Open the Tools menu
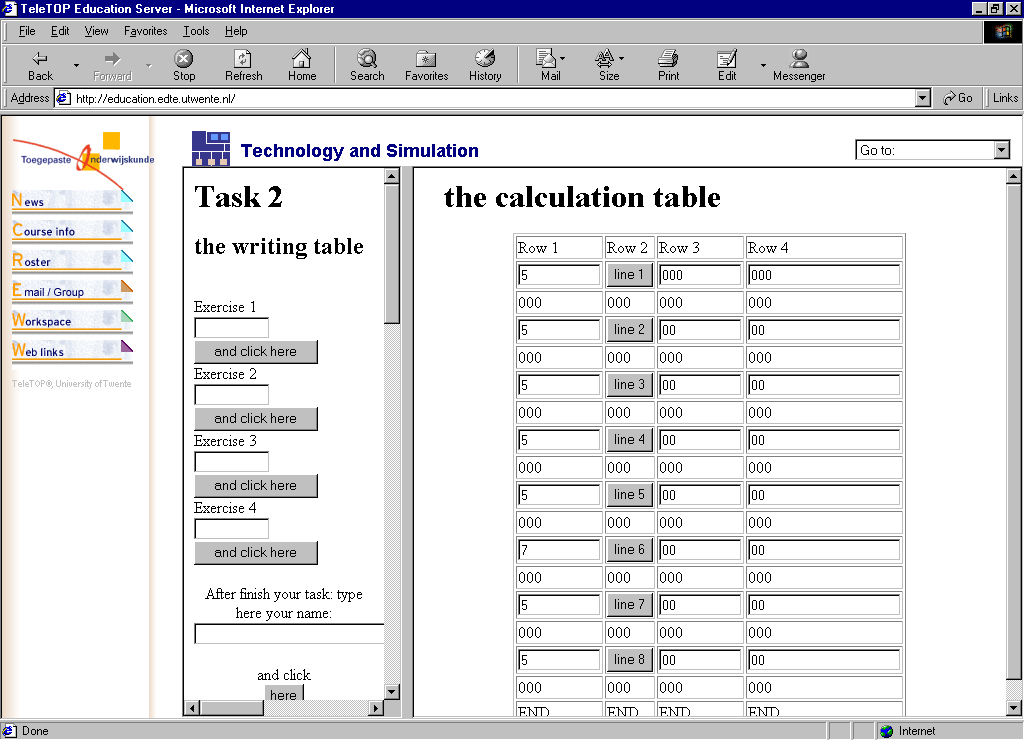This screenshot has width=1024, height=740. [196, 31]
